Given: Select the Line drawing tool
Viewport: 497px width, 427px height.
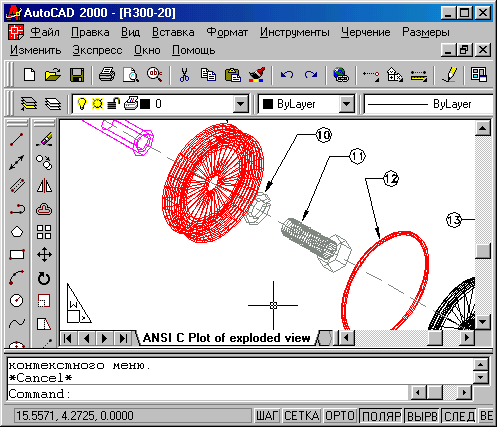Looking at the screenshot, I should tap(17, 140).
